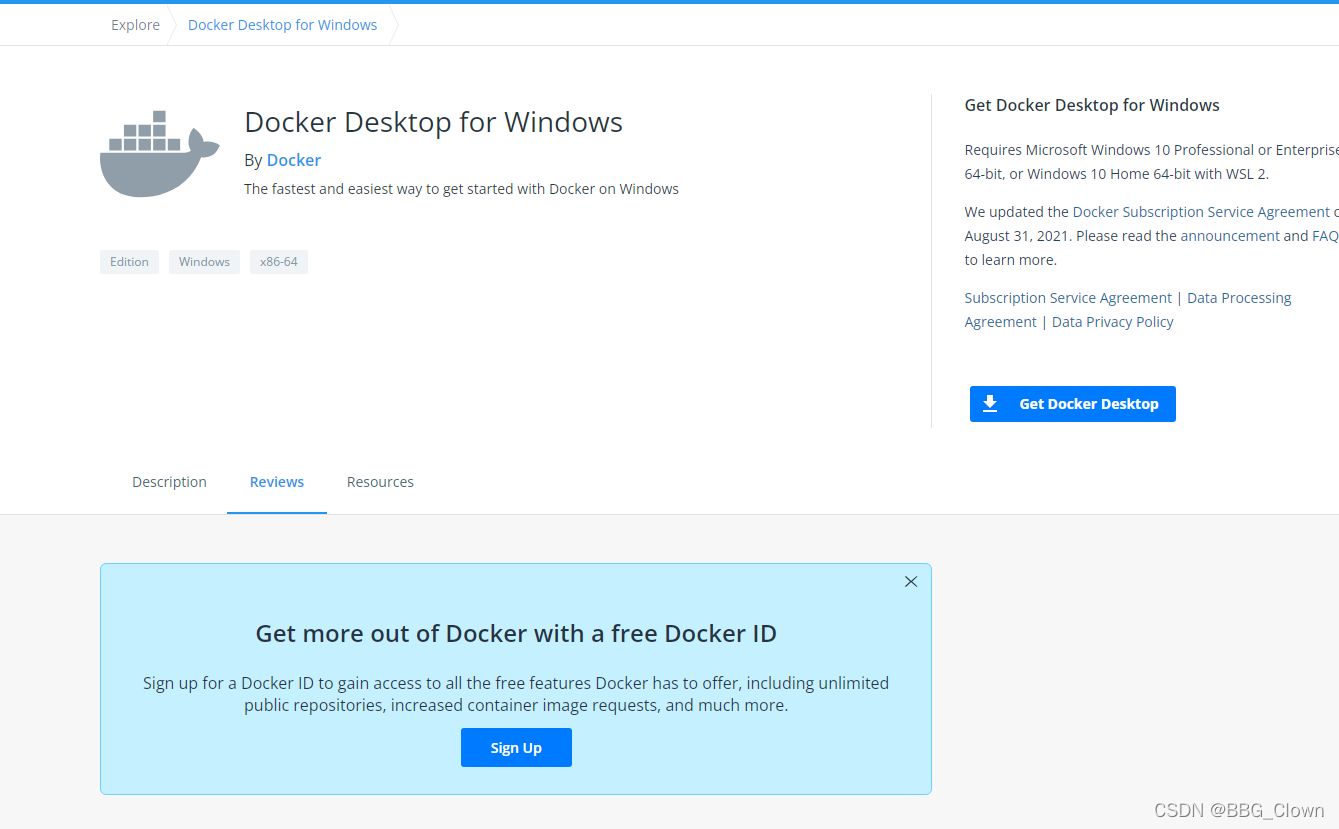
Task: Close the Docker ID signup banner
Action: point(911,582)
